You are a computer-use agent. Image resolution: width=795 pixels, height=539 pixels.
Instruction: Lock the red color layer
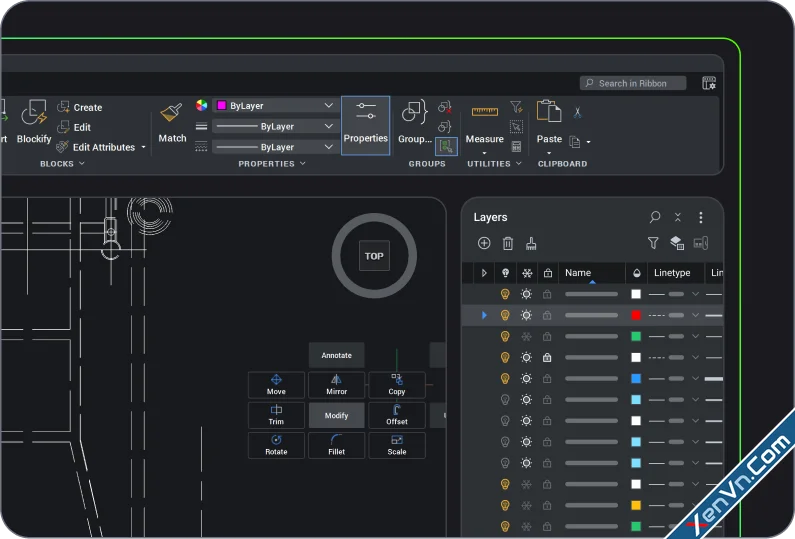pyautogui.click(x=547, y=315)
